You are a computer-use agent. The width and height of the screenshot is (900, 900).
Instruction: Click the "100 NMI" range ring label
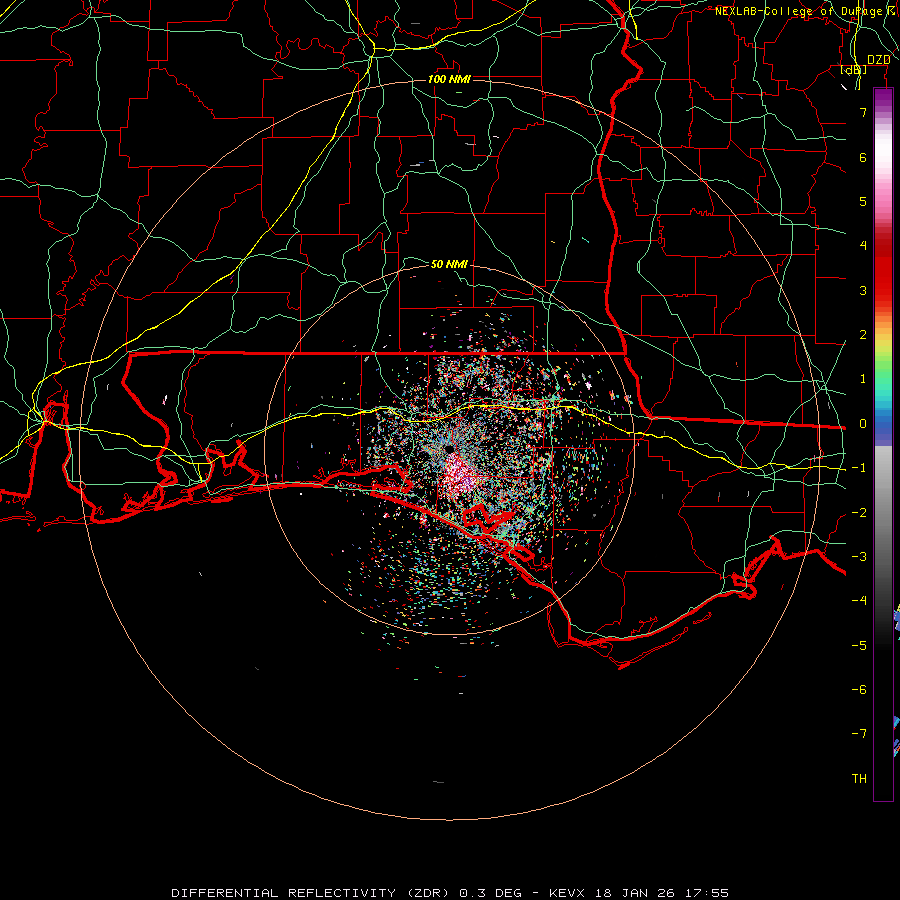(x=449, y=79)
